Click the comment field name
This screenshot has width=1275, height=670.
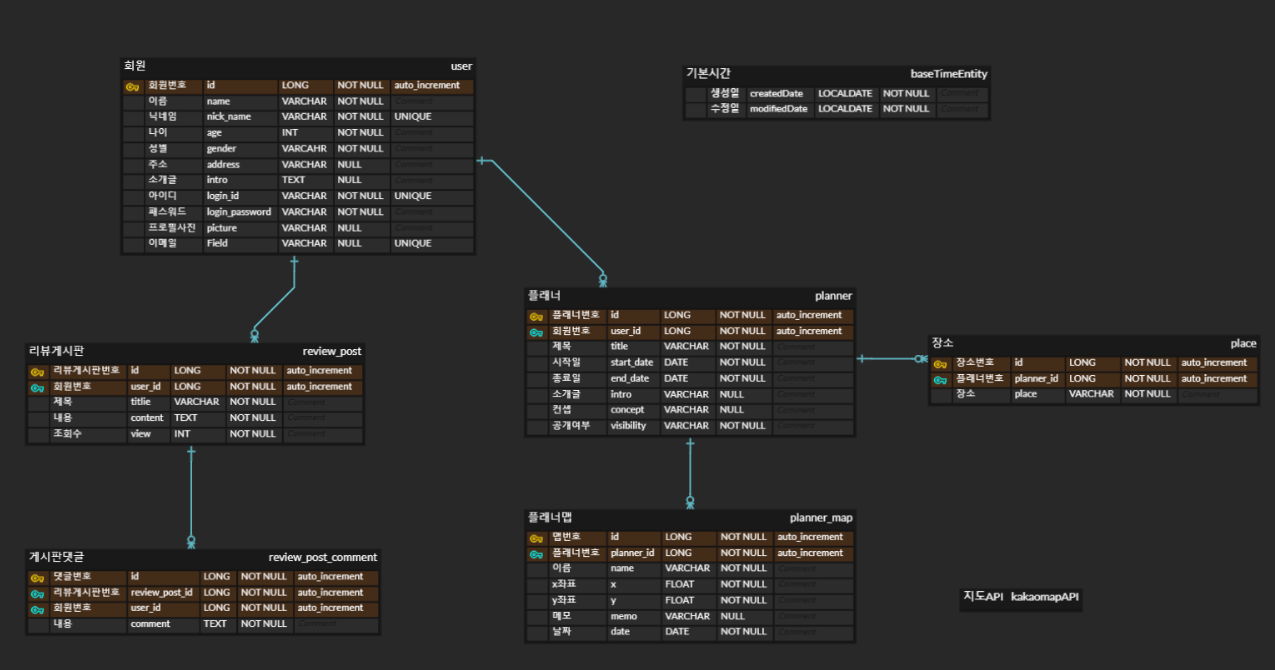click(x=150, y=624)
